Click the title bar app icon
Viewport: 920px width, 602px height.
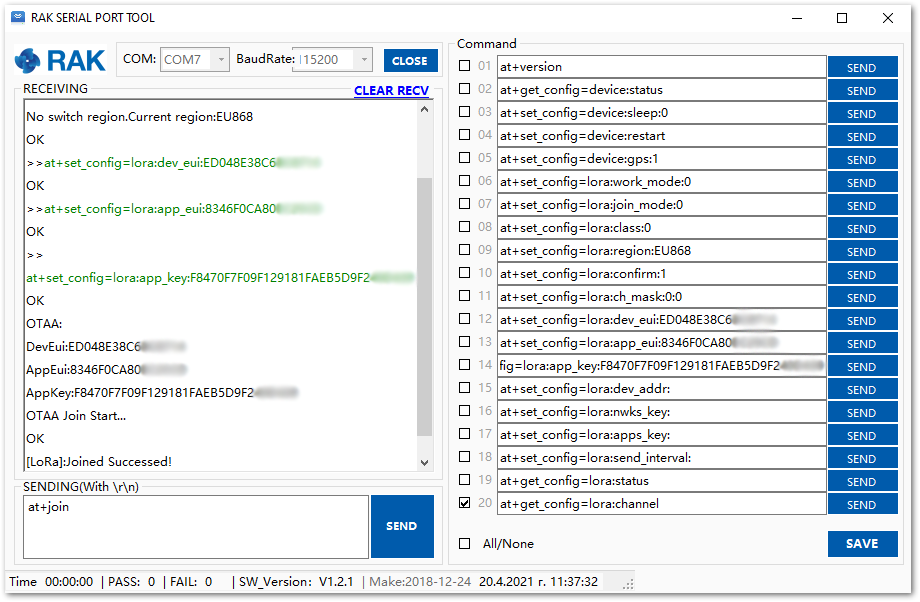pyautogui.click(x=17, y=17)
